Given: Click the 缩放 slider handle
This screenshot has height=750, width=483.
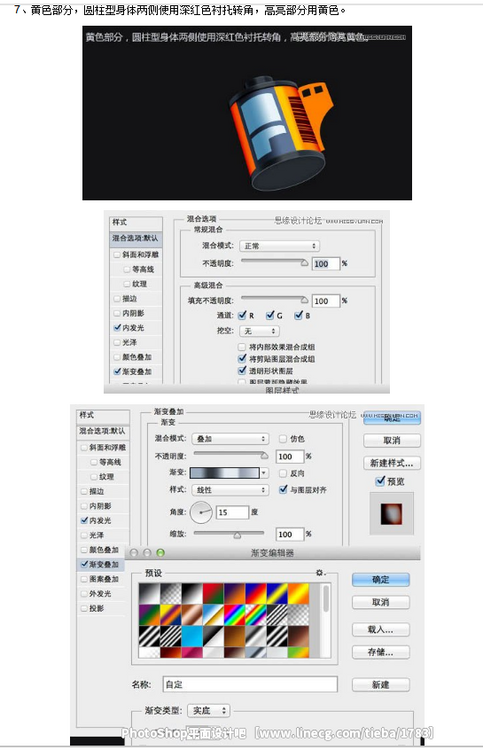Looking at the screenshot, I should [x=237, y=535].
